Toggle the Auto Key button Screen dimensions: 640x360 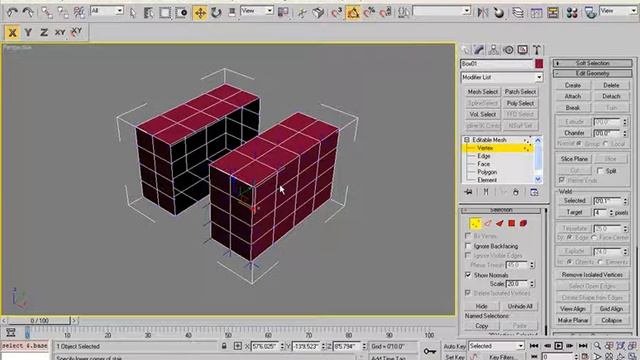(455, 346)
